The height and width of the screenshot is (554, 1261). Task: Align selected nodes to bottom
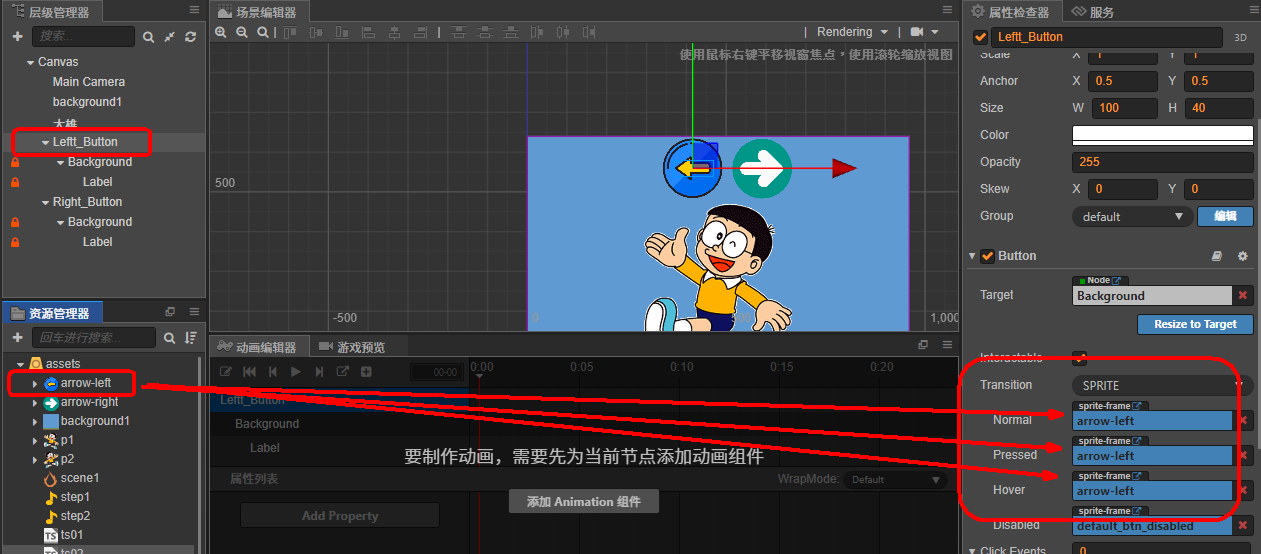[342, 32]
